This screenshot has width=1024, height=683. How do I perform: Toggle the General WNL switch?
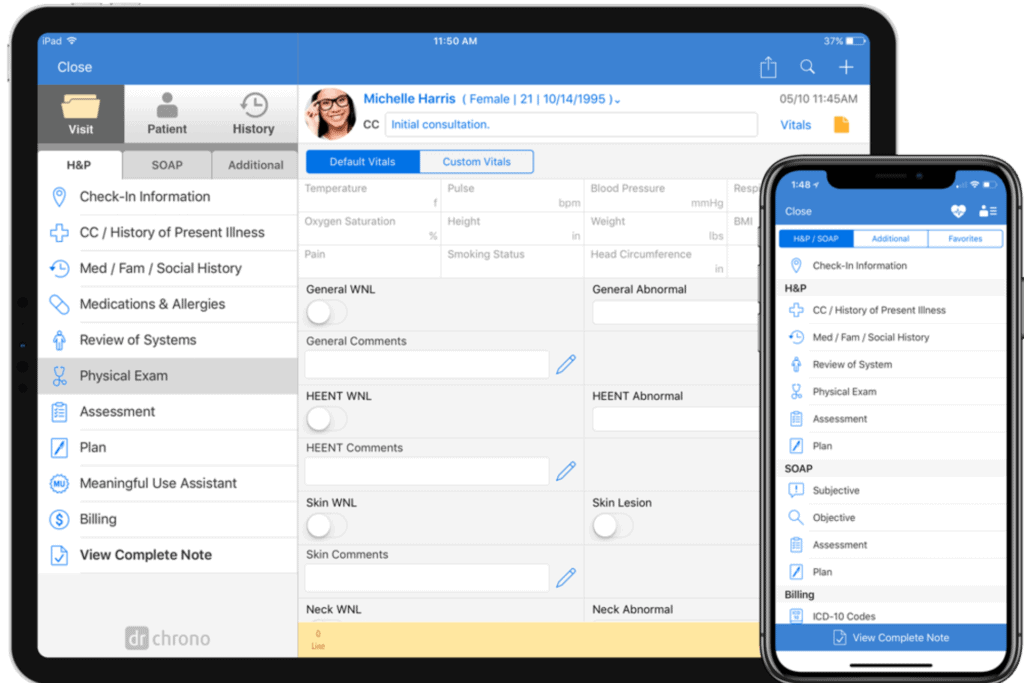click(x=326, y=313)
